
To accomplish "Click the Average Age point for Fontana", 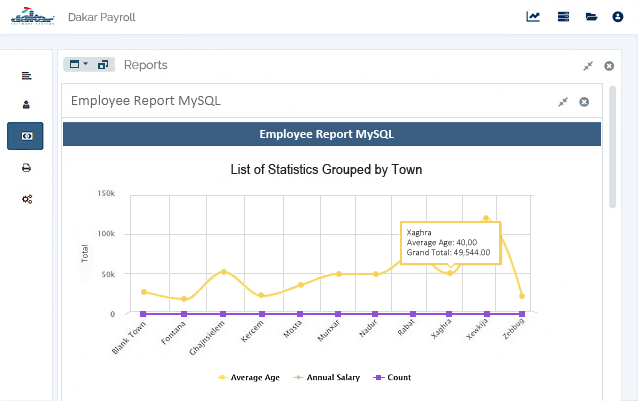I will 184,299.
